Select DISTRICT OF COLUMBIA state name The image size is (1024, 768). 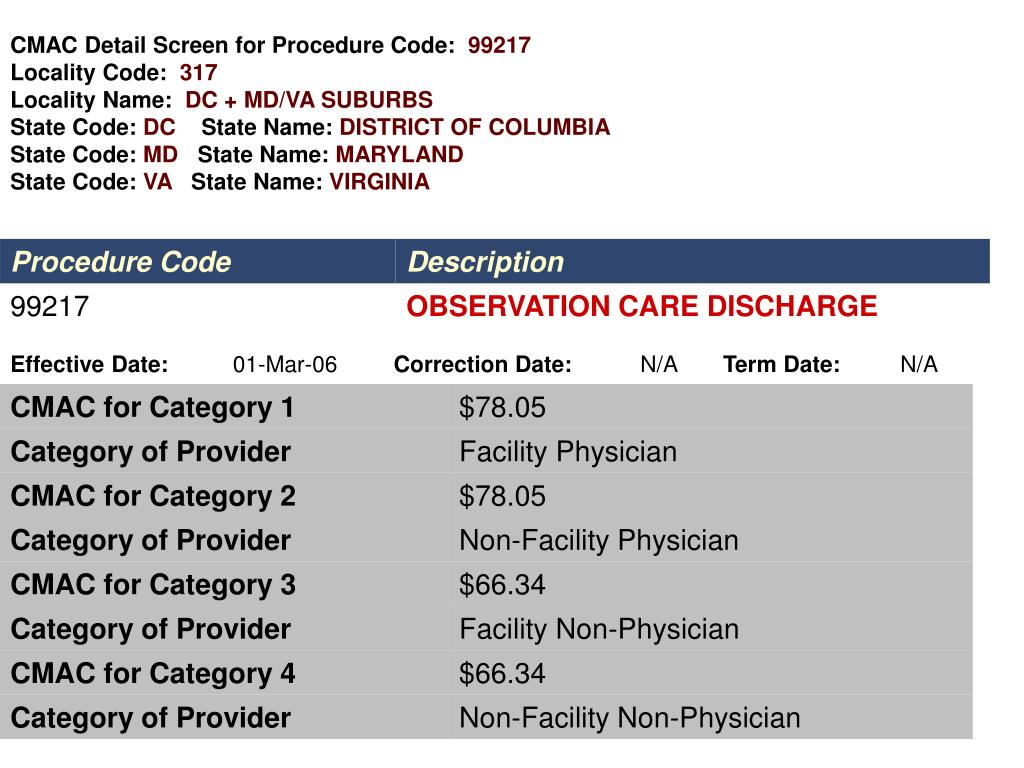pyautogui.click(x=475, y=127)
